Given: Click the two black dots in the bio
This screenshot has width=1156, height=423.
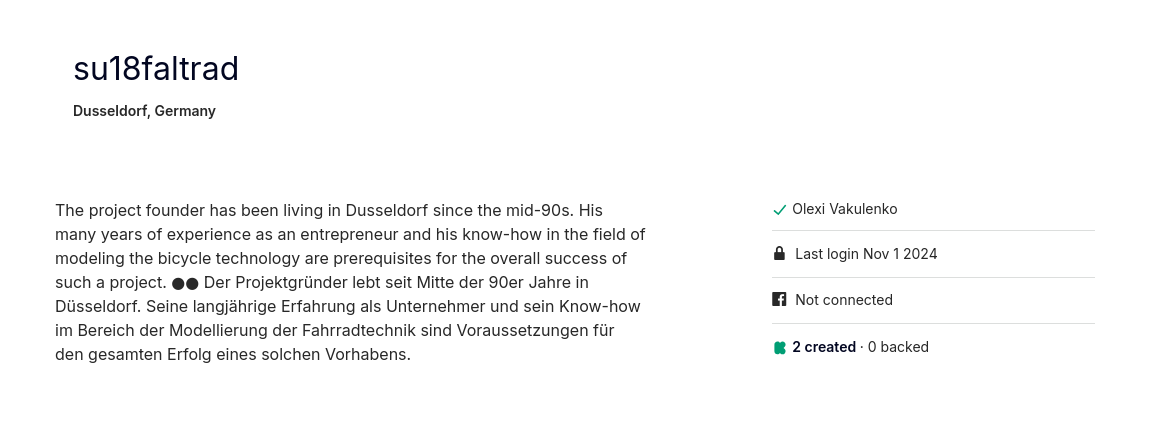Looking at the screenshot, I should [x=185, y=283].
